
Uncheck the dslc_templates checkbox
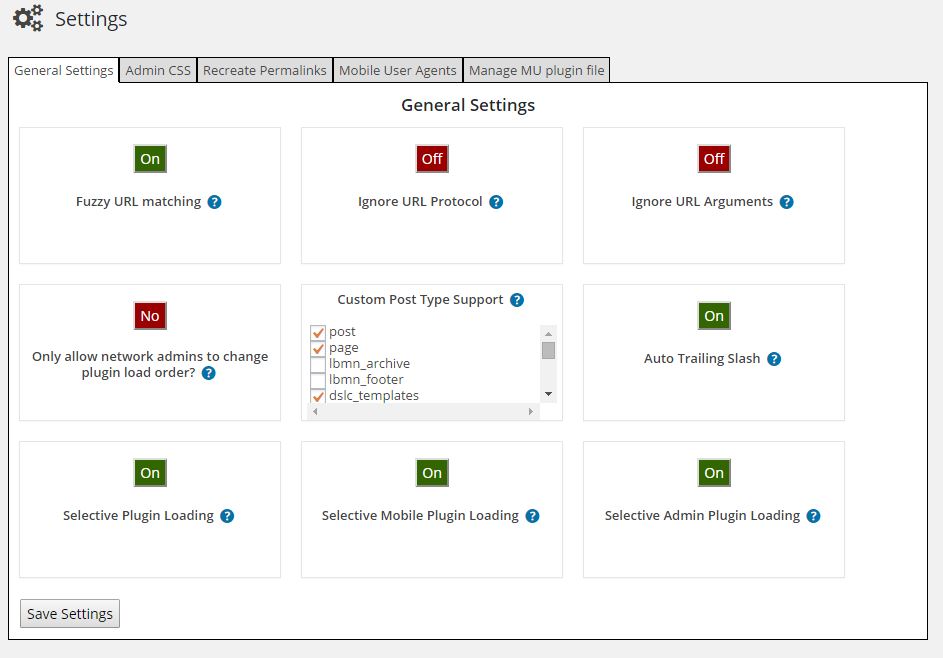coord(318,396)
